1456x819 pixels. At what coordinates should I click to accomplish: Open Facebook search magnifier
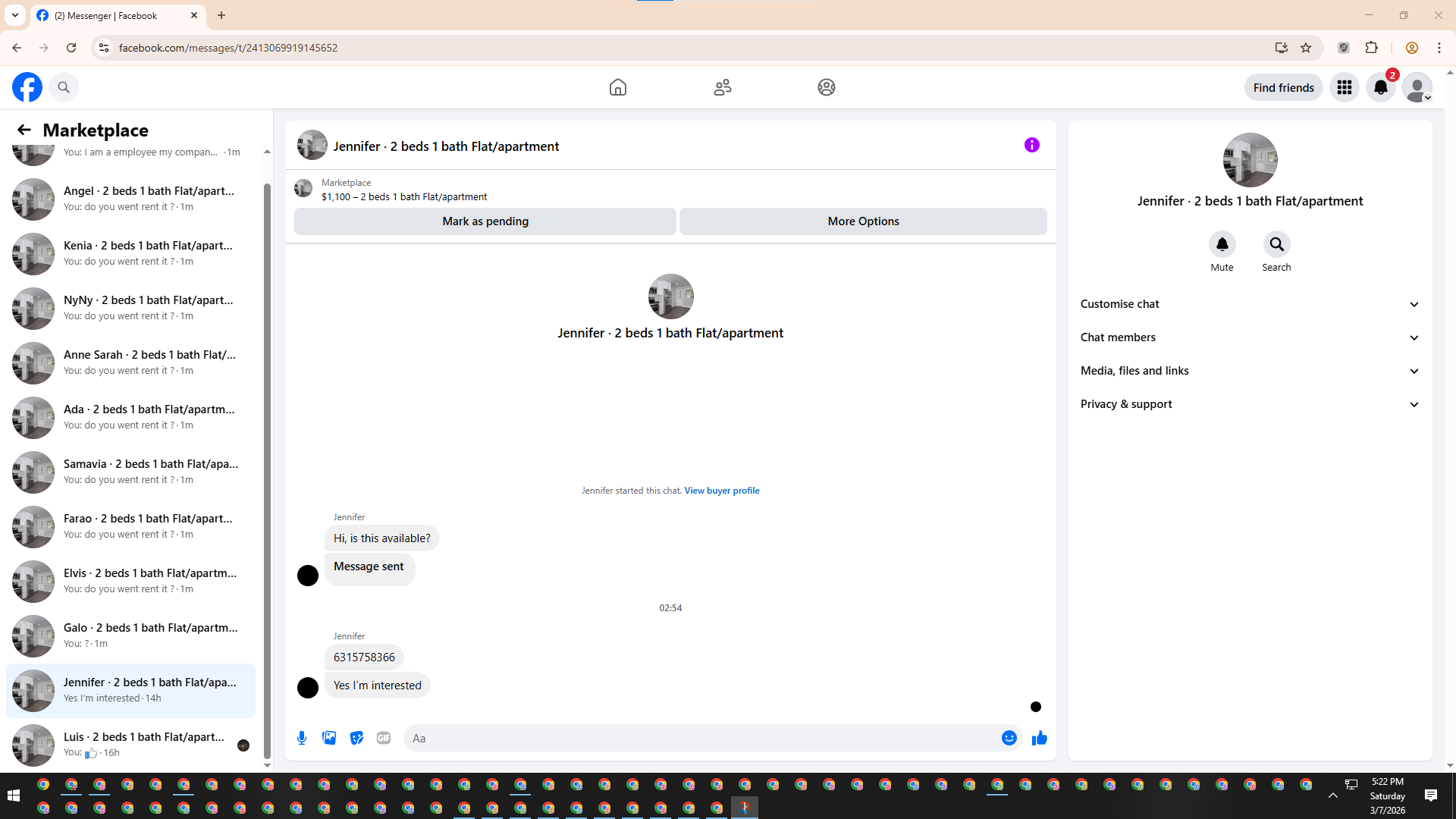(x=64, y=87)
